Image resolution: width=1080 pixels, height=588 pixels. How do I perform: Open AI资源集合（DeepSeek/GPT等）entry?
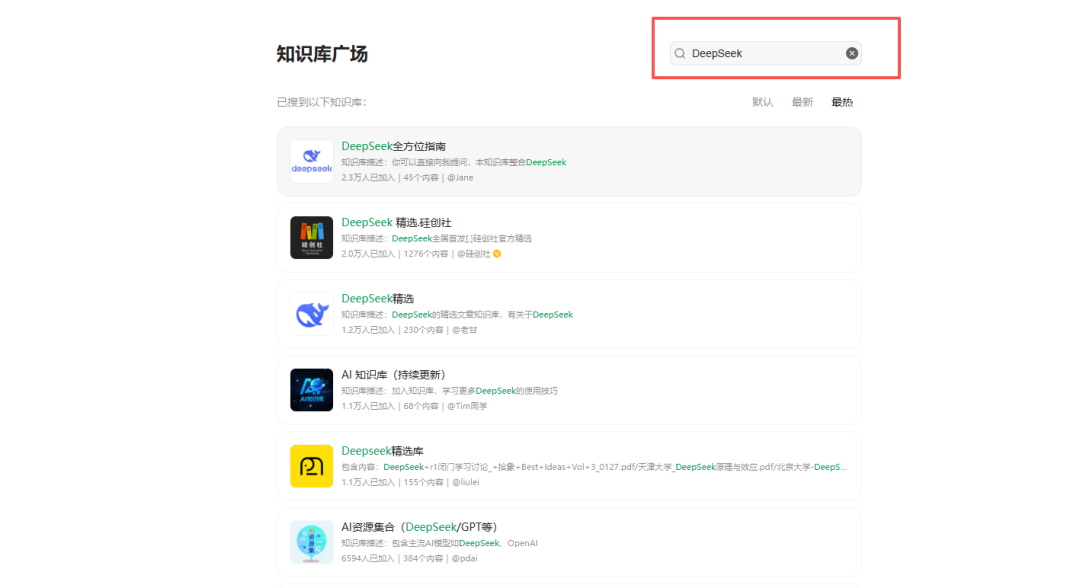tap(420, 526)
